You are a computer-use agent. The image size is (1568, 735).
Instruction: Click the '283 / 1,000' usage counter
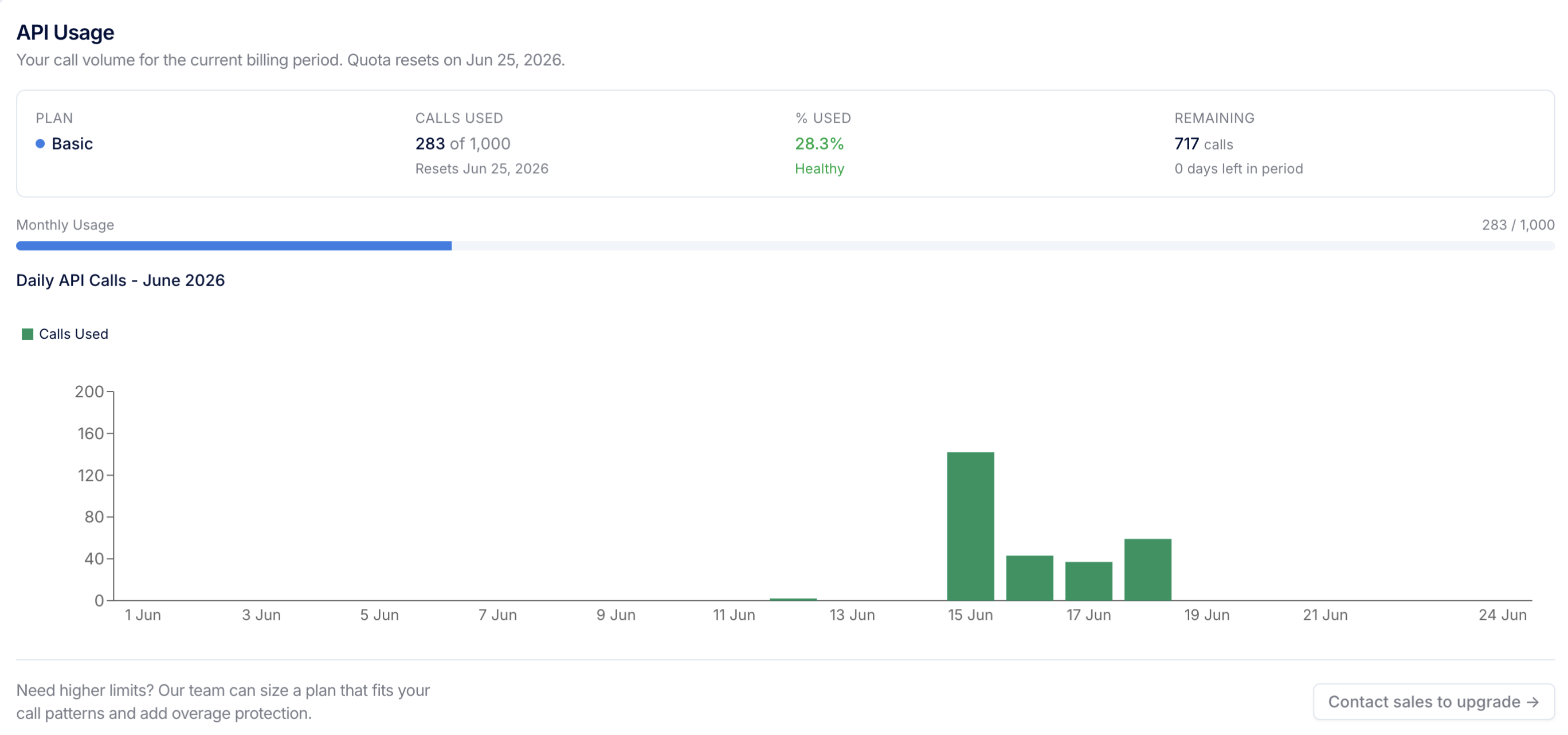[x=1518, y=225]
